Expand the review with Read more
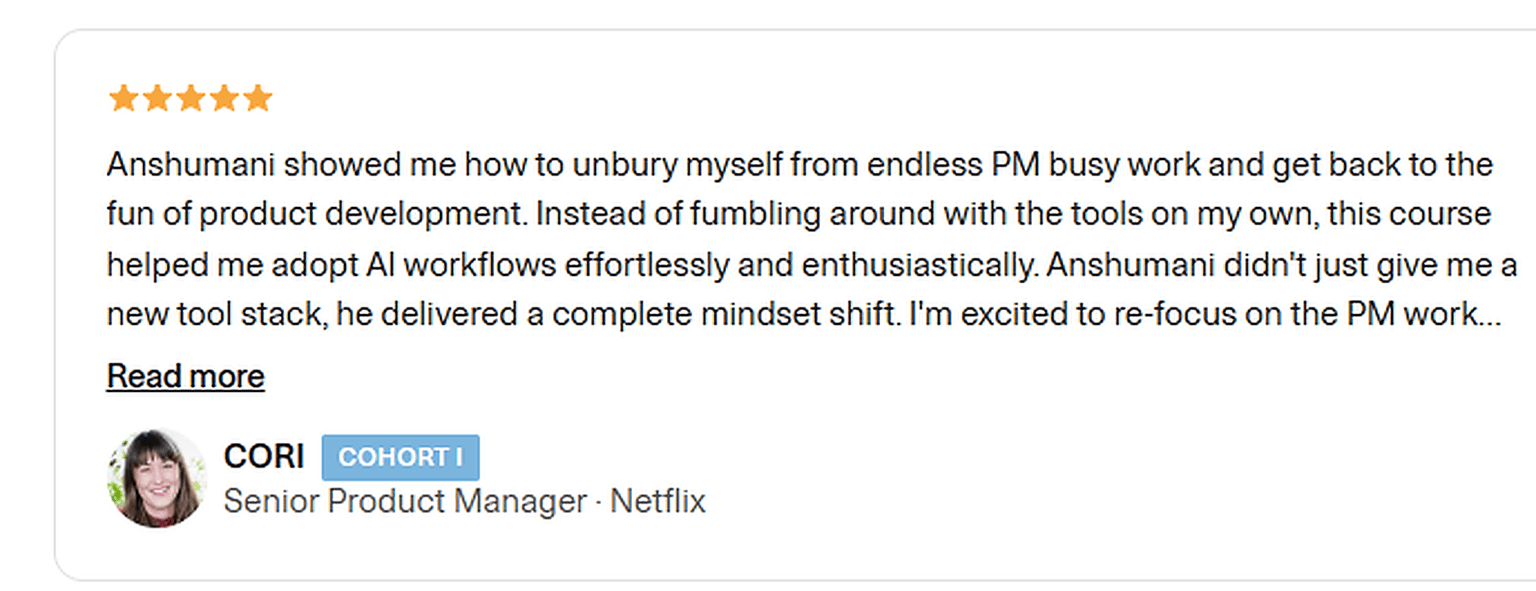The width and height of the screenshot is (1536, 591). coord(185,376)
